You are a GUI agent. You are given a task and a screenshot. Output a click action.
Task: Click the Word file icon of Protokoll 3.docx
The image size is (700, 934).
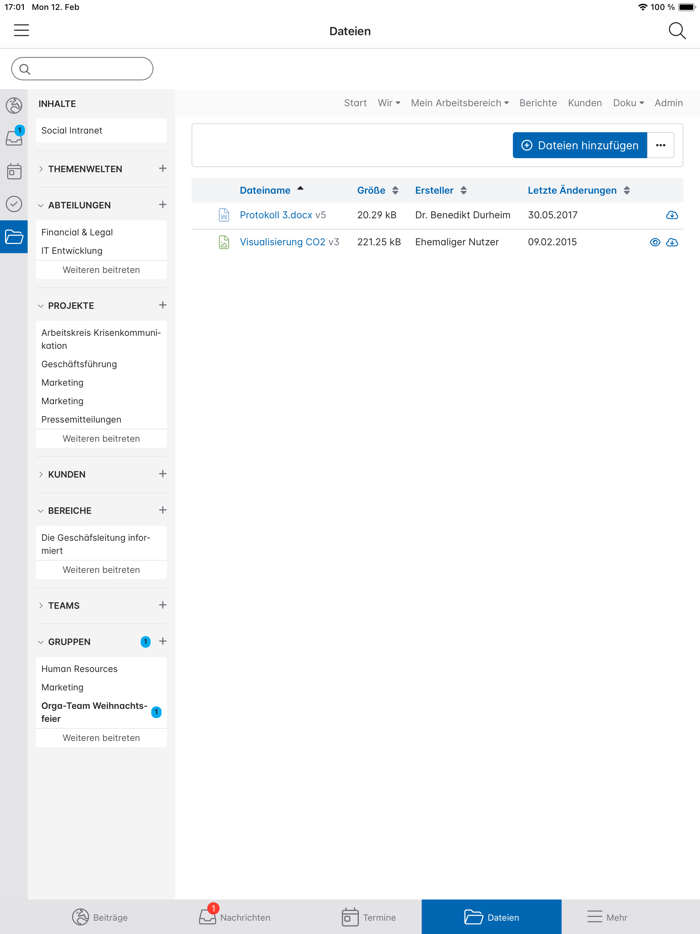(223, 215)
